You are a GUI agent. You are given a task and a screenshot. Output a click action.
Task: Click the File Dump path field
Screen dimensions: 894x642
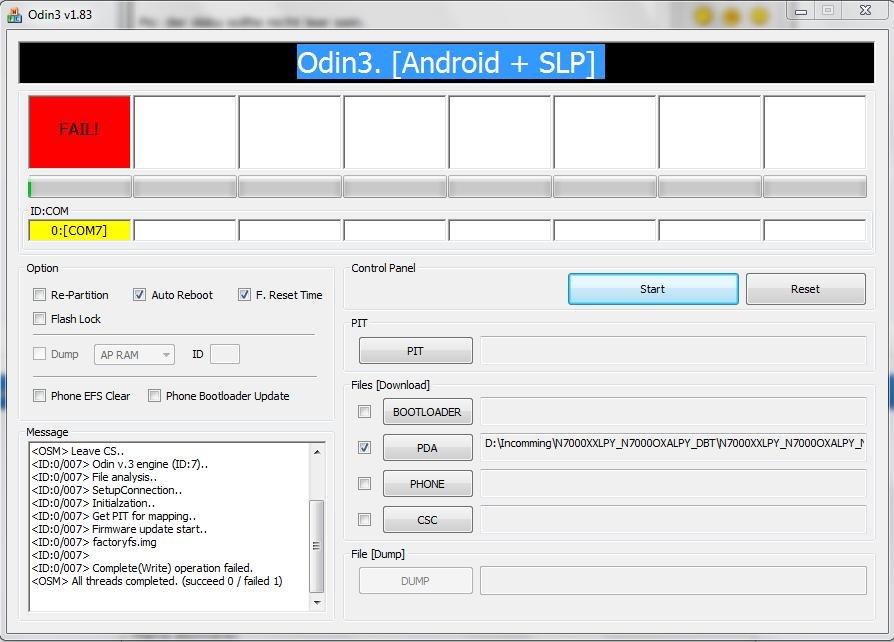tap(673, 580)
